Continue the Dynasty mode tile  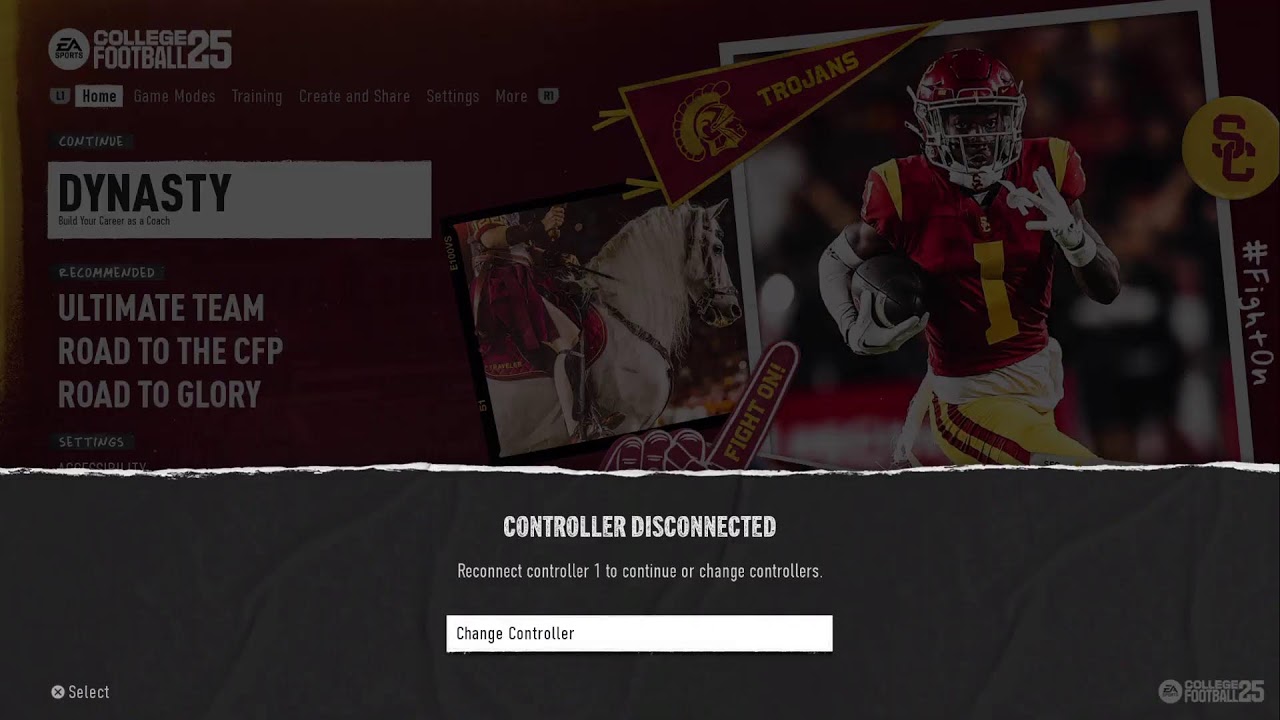240,199
